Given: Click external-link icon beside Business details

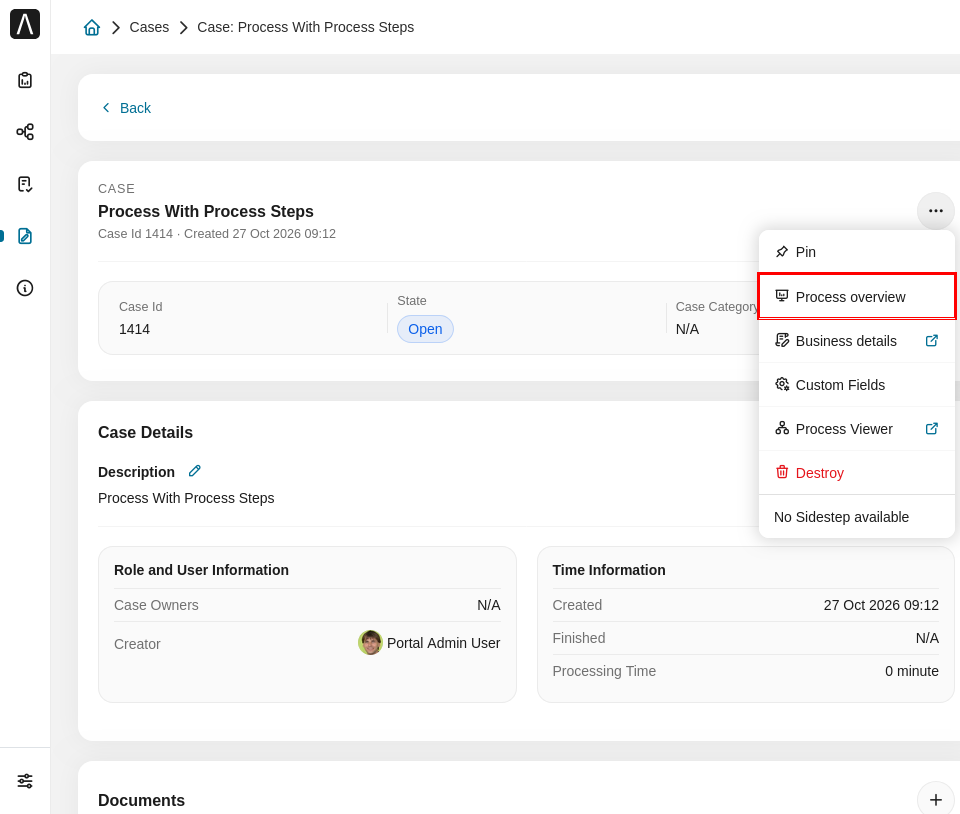Looking at the screenshot, I should (932, 340).
